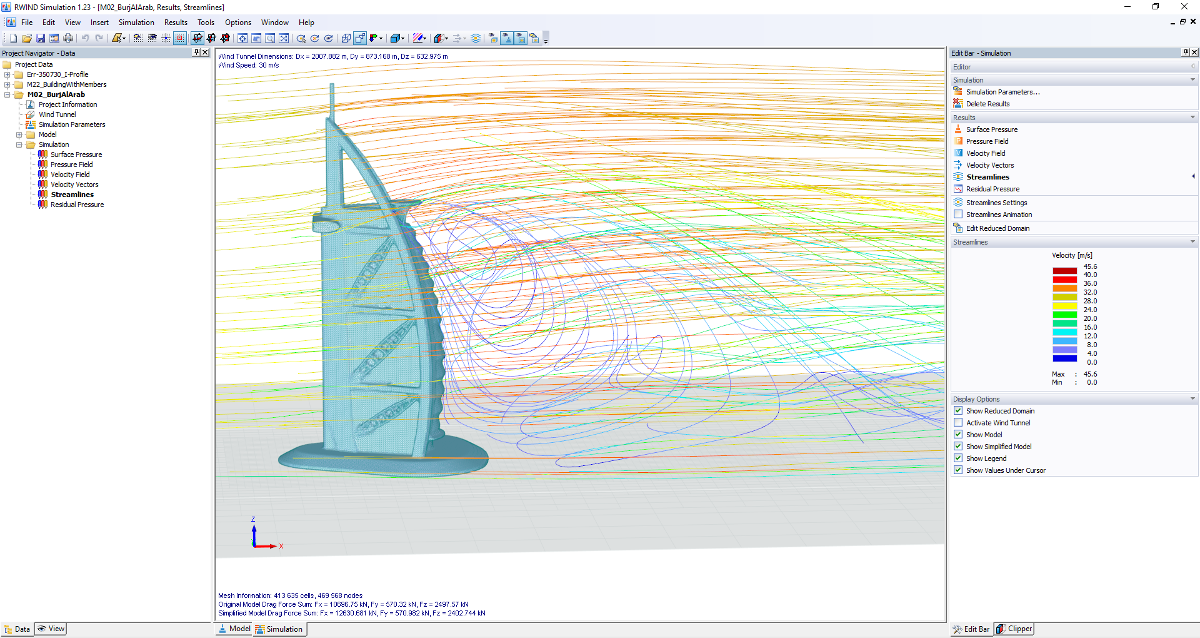Select Residual Pressure in navigator tree

pyautogui.click(x=77, y=205)
